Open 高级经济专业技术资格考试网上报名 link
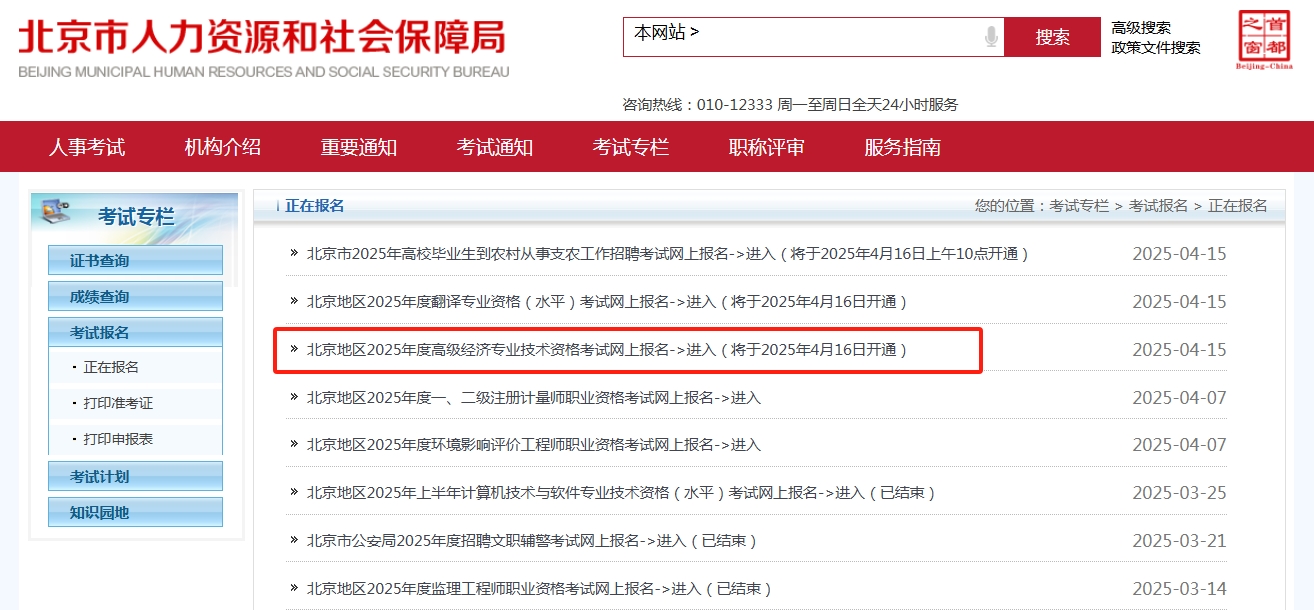The height and width of the screenshot is (610, 1314). coord(607,349)
